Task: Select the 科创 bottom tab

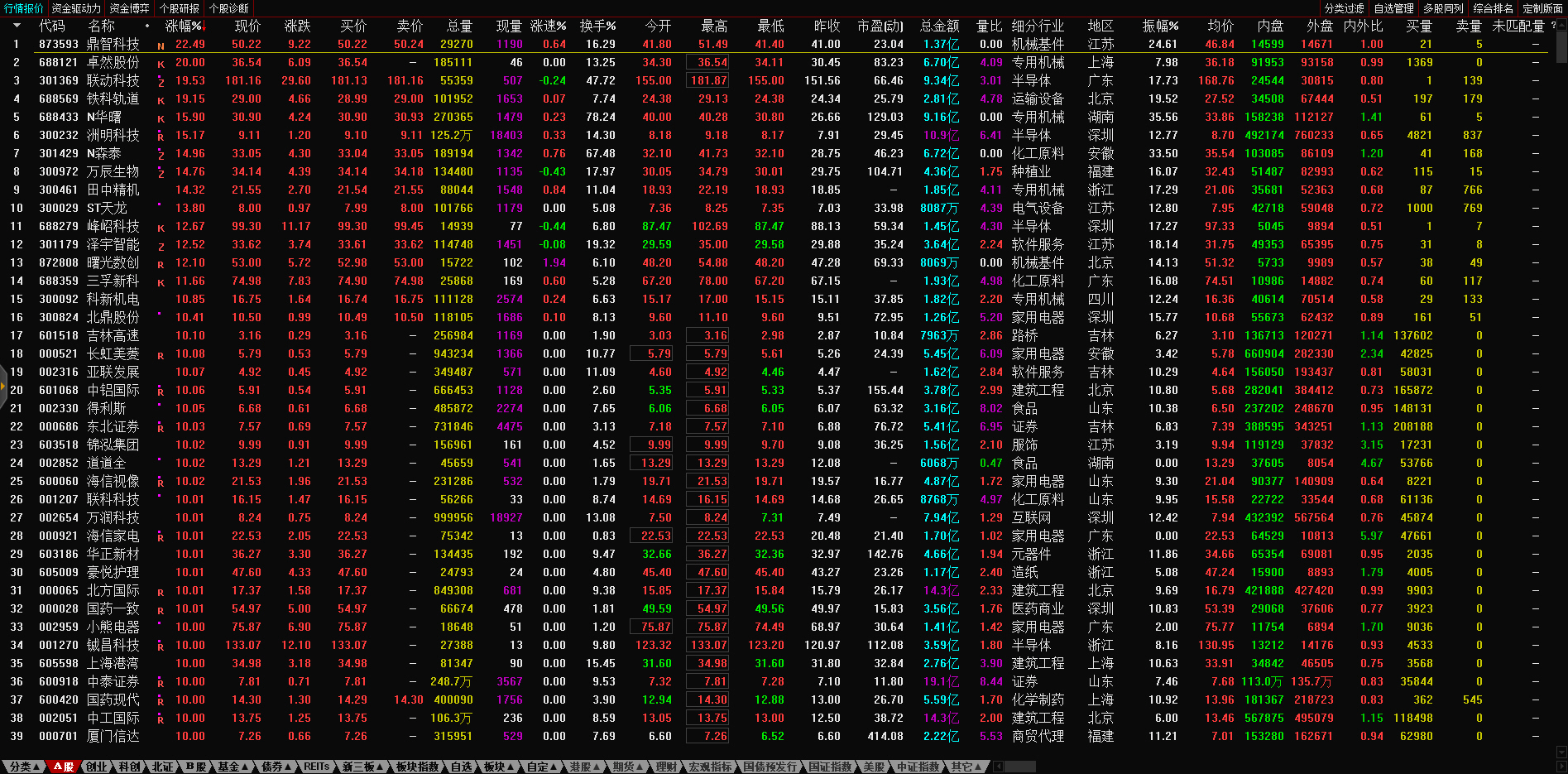Action: 129,767
